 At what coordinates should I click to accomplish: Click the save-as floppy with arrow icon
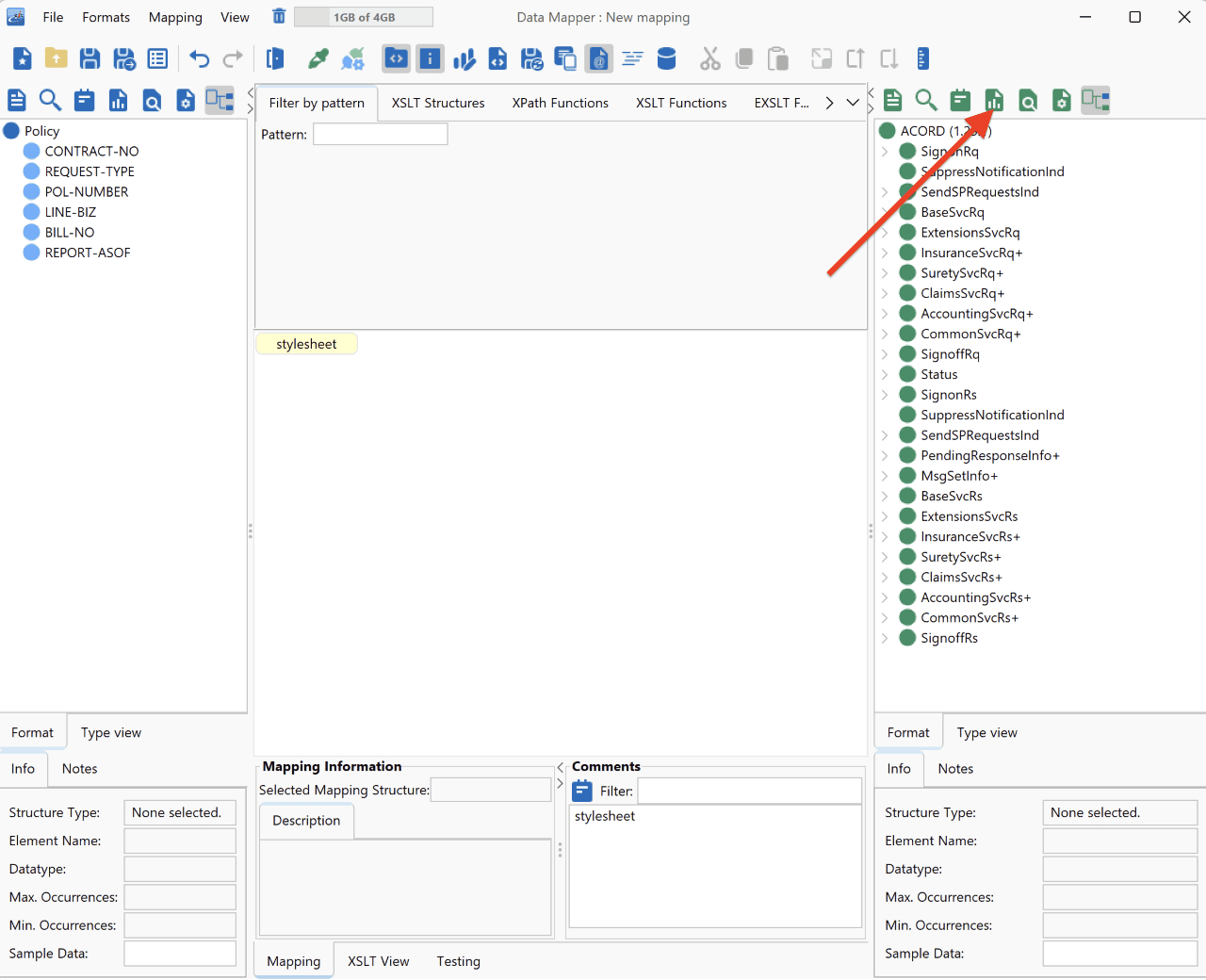click(x=124, y=58)
